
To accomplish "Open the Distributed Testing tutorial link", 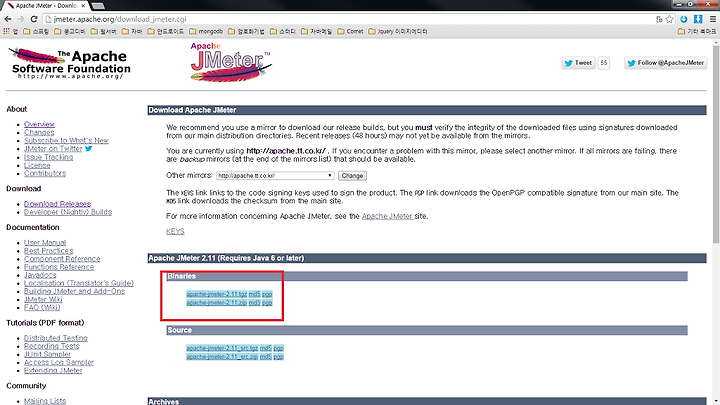I will coord(56,338).
